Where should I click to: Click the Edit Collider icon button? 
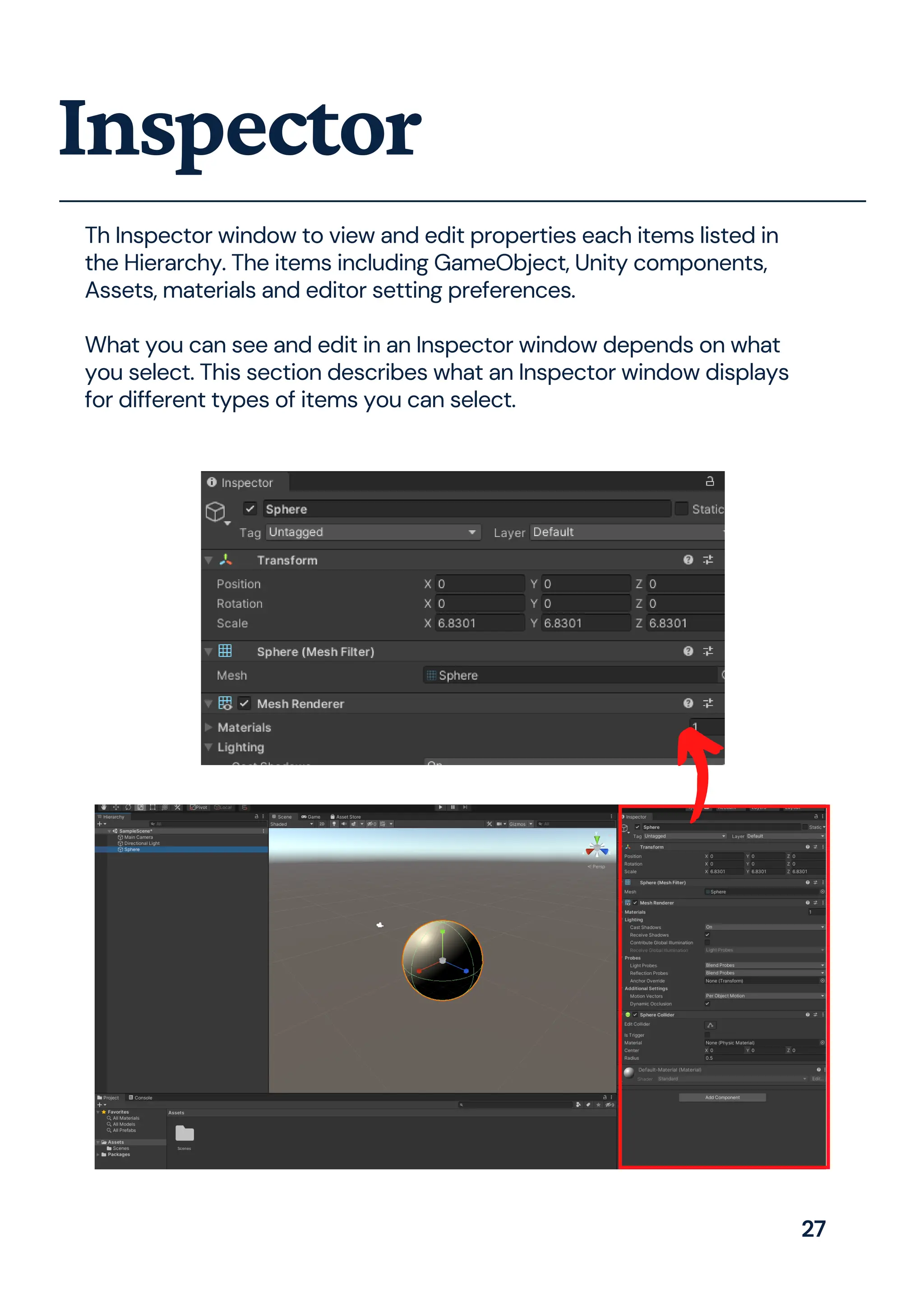(711, 1025)
